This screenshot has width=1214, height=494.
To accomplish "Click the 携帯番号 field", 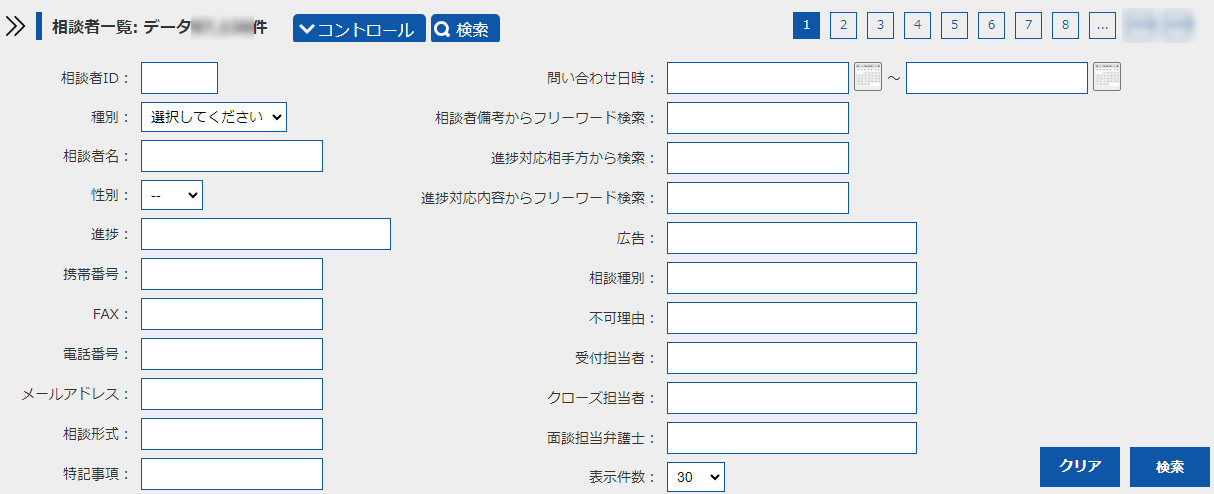I will coord(232,274).
